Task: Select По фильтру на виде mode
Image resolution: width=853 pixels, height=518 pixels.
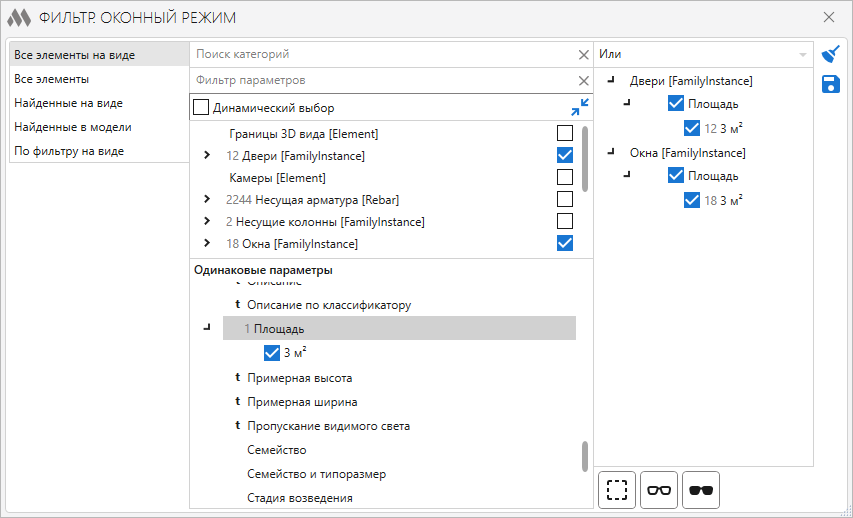Action: tap(100, 151)
